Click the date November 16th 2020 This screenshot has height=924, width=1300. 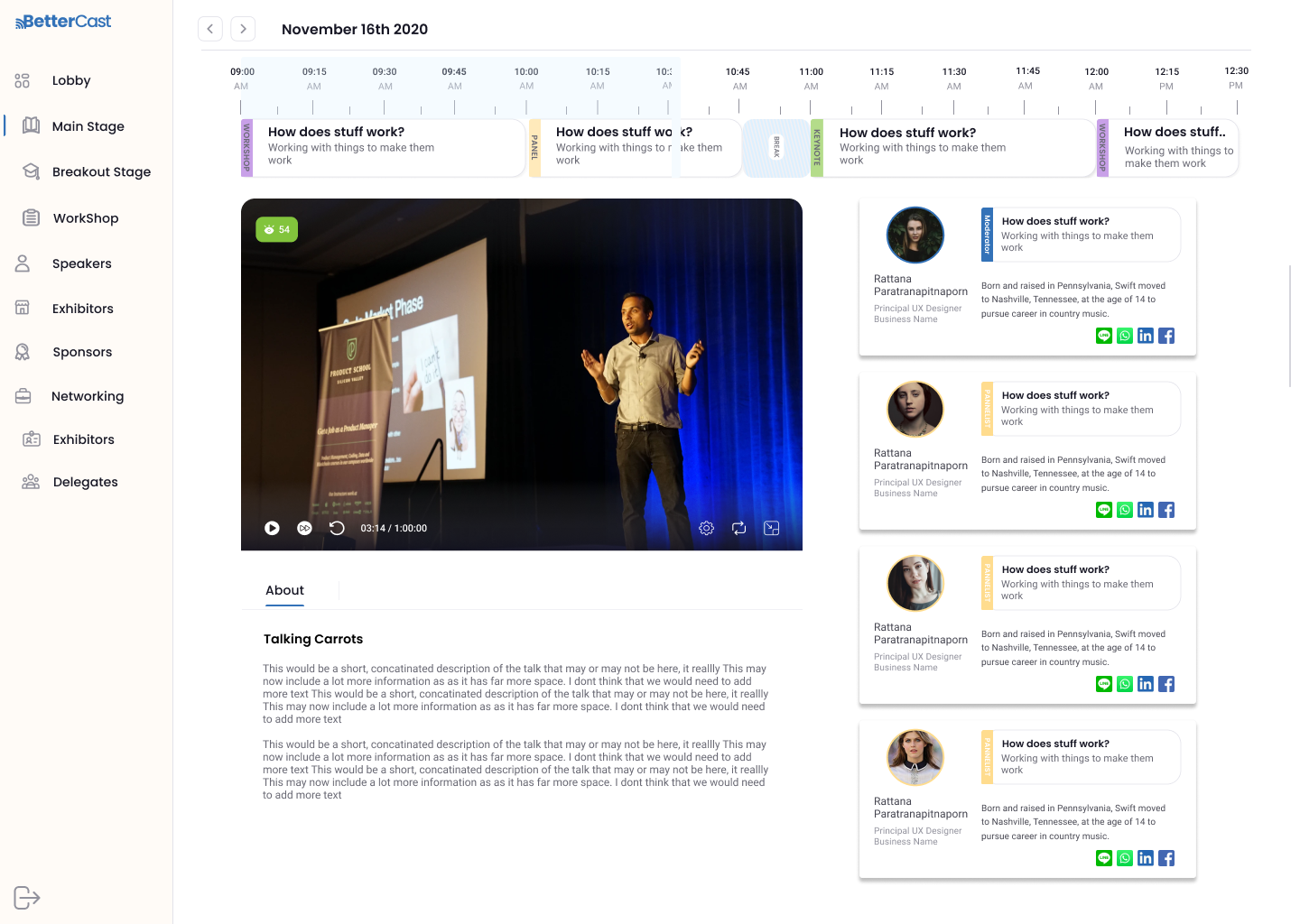(x=355, y=29)
